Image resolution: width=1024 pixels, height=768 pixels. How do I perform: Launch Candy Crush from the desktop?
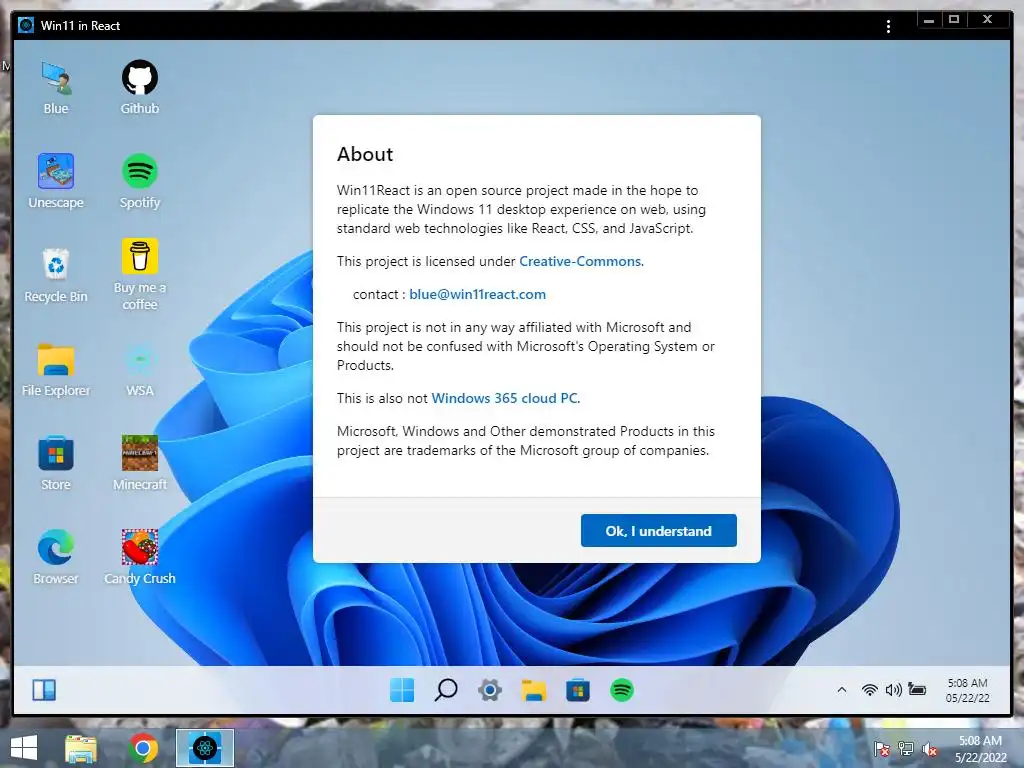pyautogui.click(x=140, y=557)
